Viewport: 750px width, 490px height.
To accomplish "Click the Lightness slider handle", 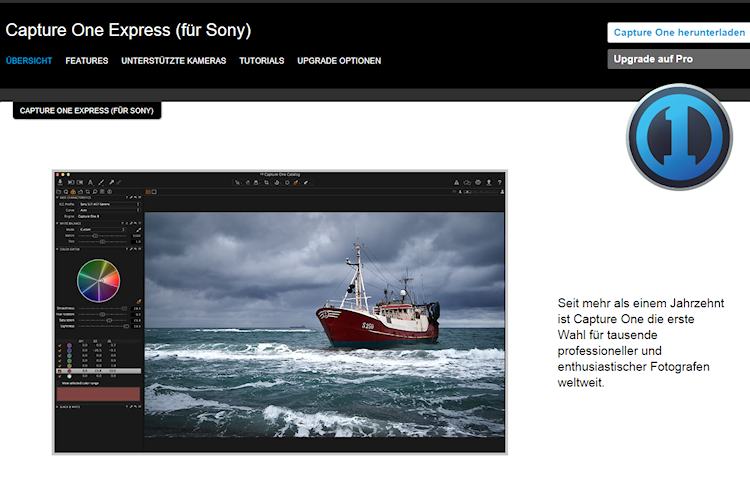I will coord(126,326).
